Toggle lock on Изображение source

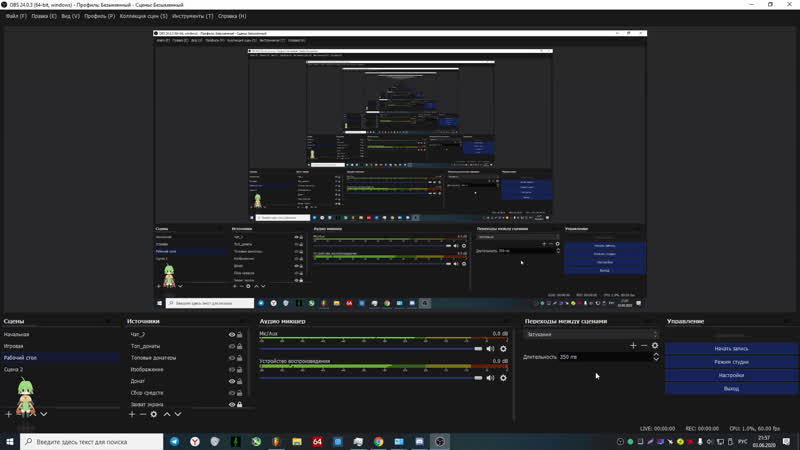tap(239, 370)
